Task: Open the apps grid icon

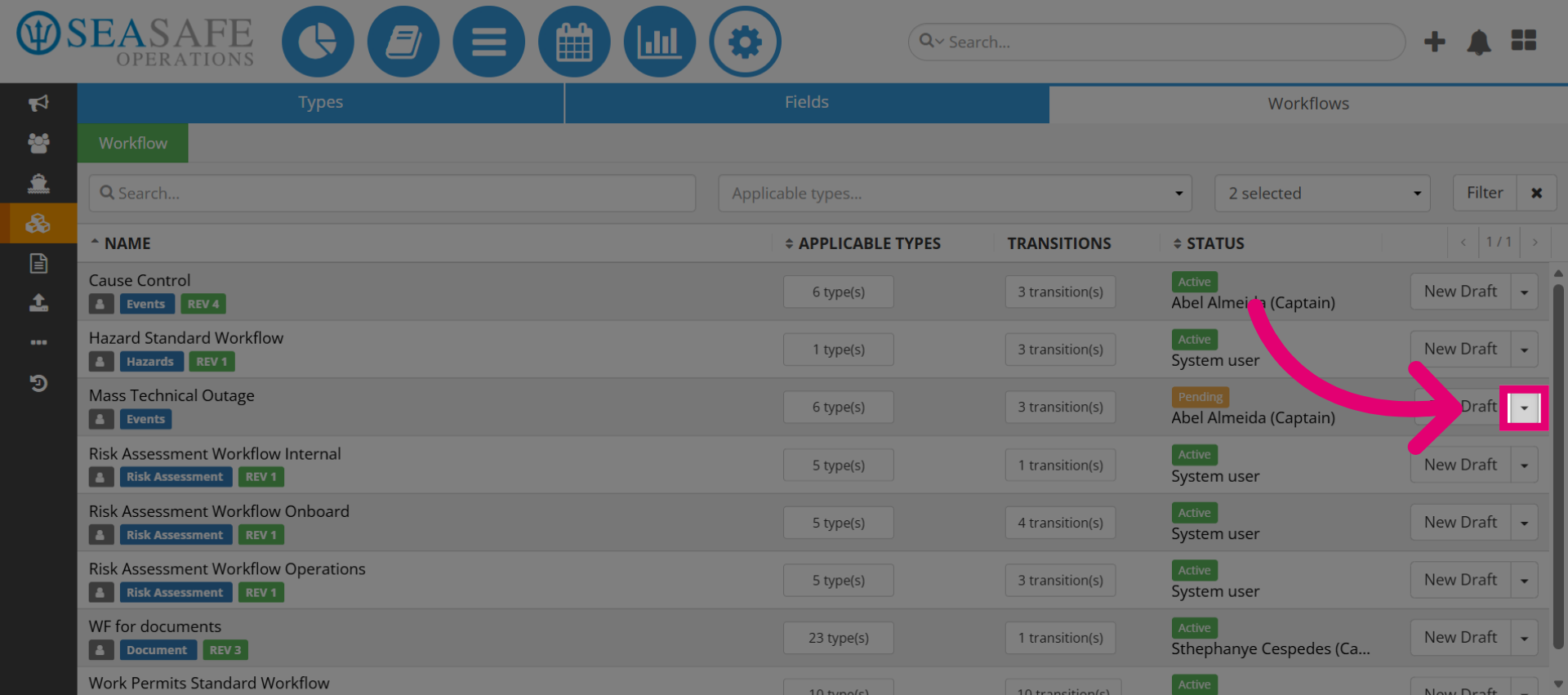Action: (1524, 41)
